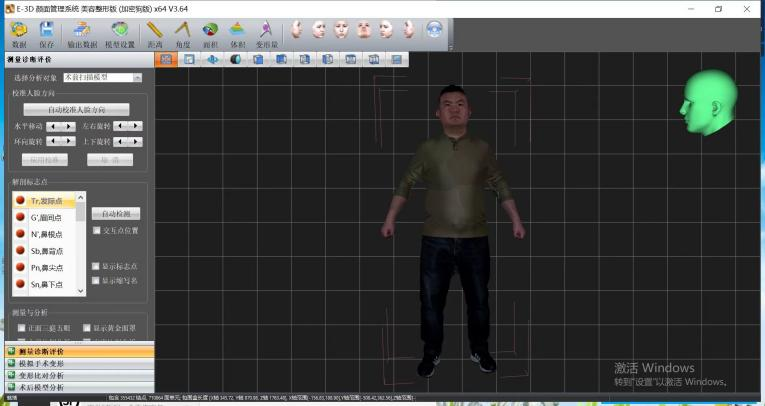Select the 变形量 deformation tool
The height and width of the screenshot is (406, 765).
pyautogui.click(x=266, y=31)
